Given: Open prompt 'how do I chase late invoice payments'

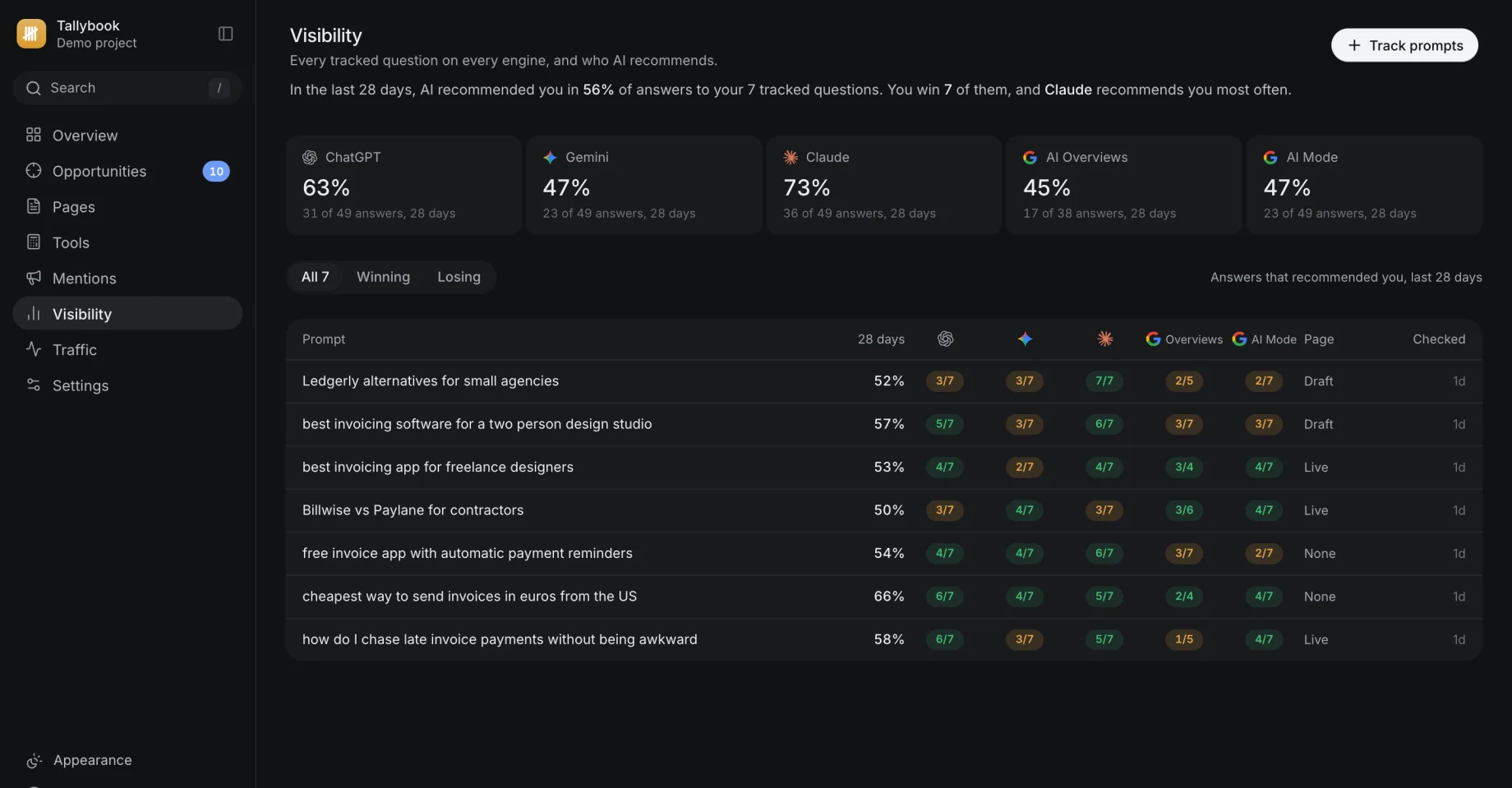Looking at the screenshot, I should 500,639.
